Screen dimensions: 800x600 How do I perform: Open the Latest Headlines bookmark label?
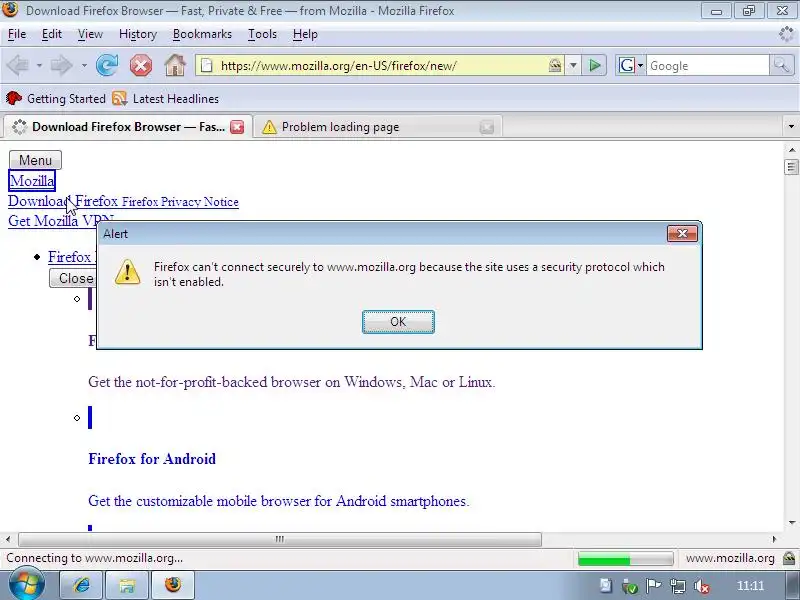(176, 98)
